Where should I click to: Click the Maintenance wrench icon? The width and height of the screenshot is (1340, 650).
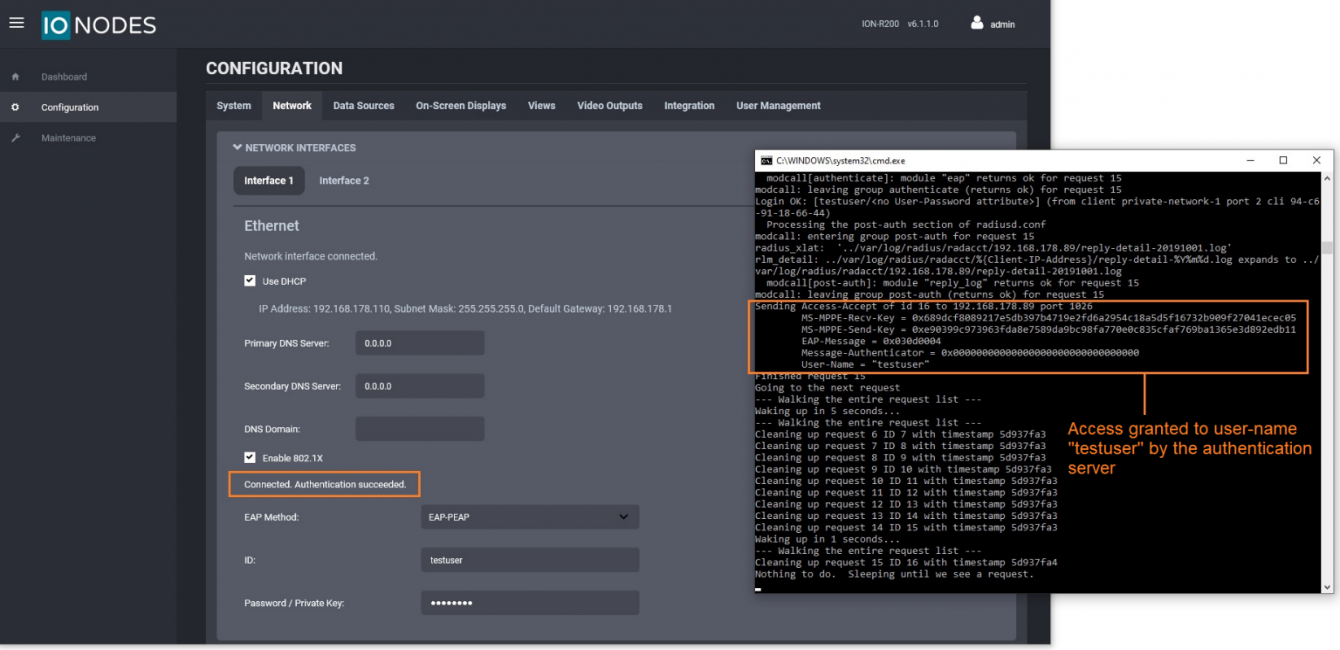click(x=15, y=138)
